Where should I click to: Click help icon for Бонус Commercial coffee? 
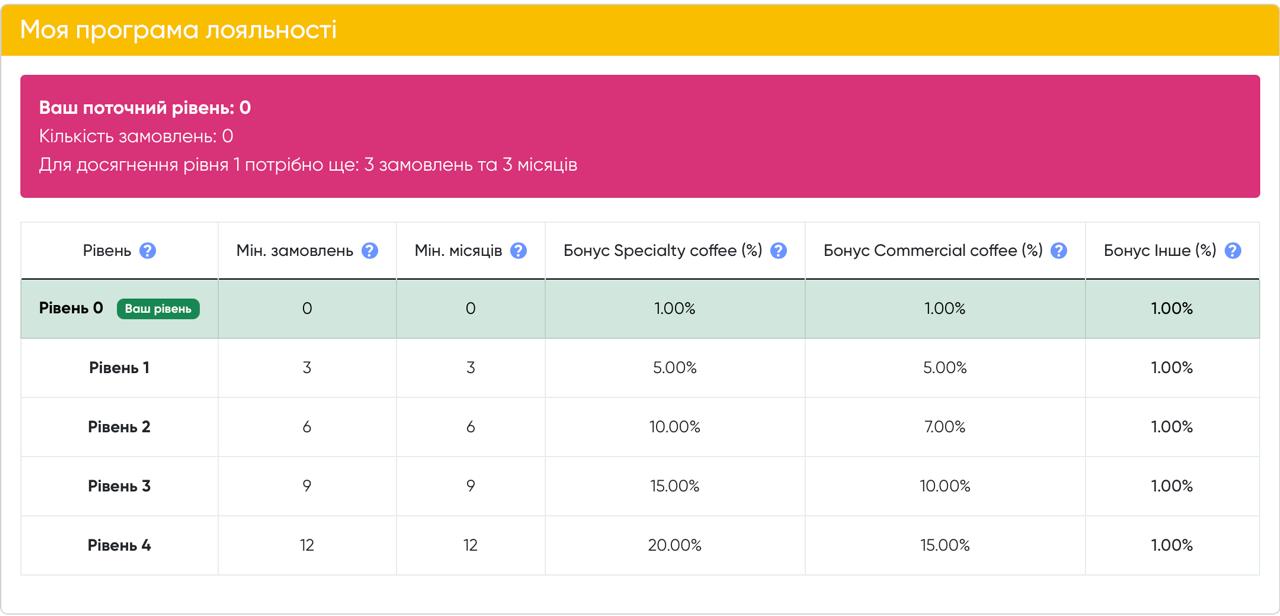(1059, 251)
